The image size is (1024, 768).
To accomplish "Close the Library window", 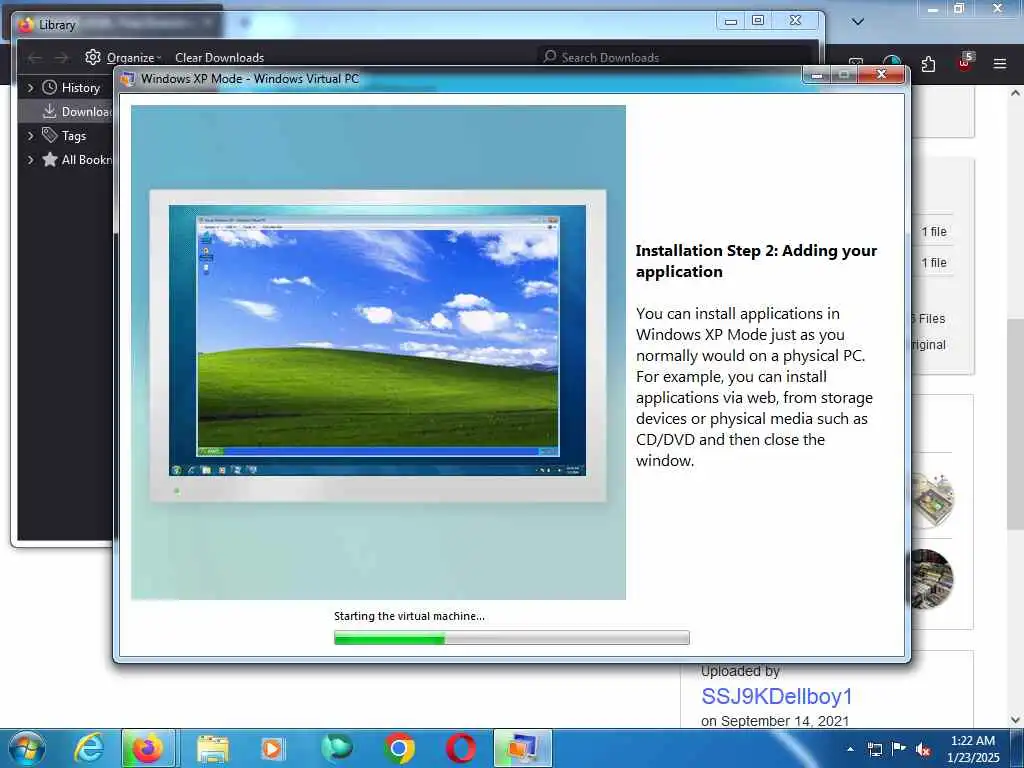I will click(x=795, y=21).
